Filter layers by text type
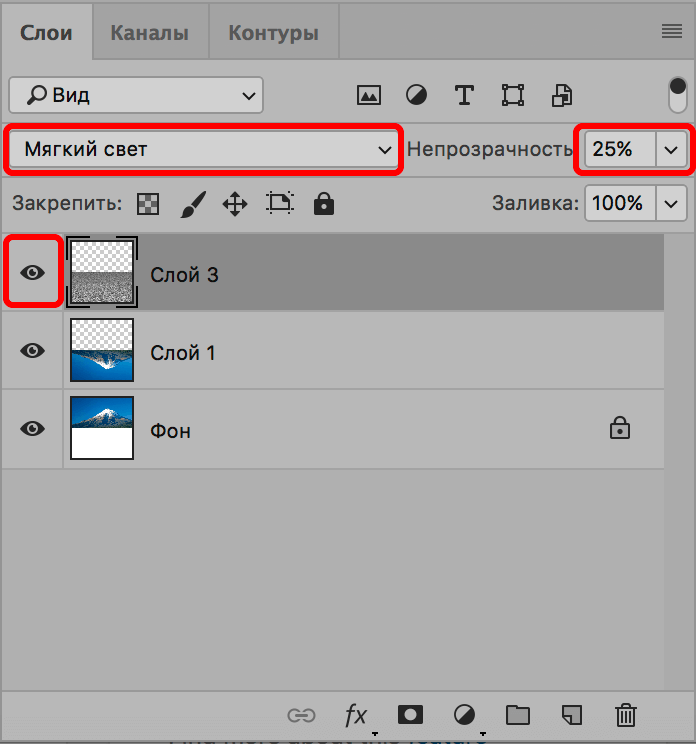Screen dimensions: 696x744 click(x=464, y=95)
